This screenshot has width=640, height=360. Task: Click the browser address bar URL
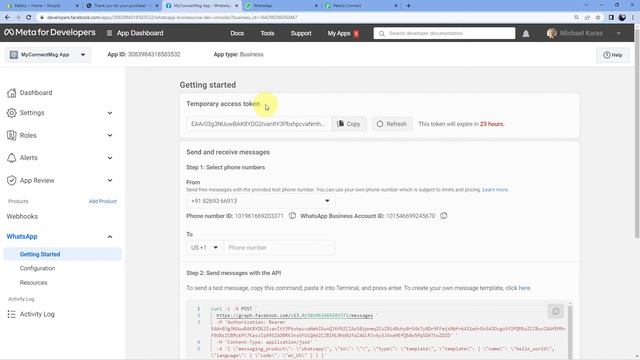coord(172,18)
